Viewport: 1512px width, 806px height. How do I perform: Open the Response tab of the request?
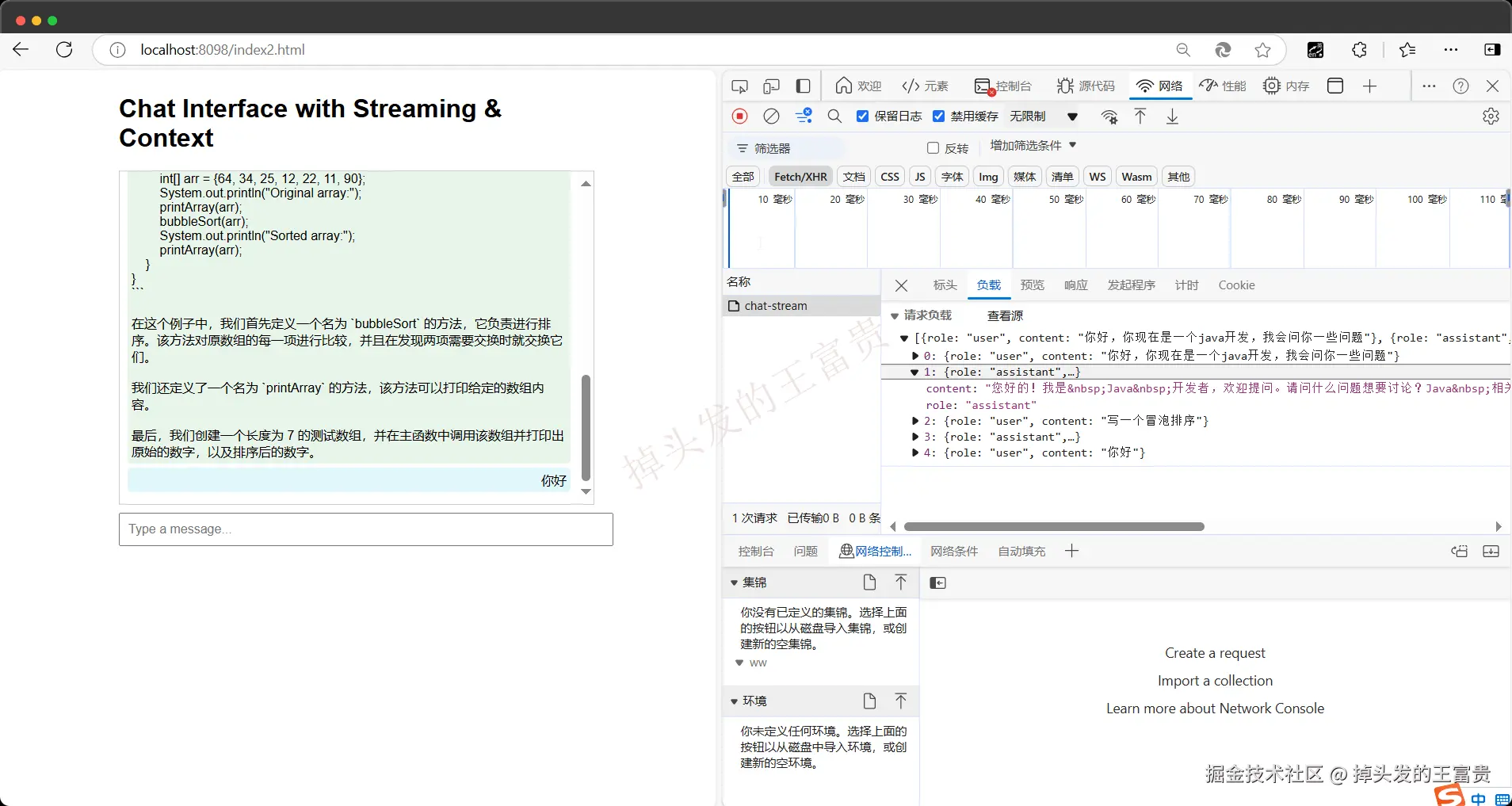click(1075, 285)
